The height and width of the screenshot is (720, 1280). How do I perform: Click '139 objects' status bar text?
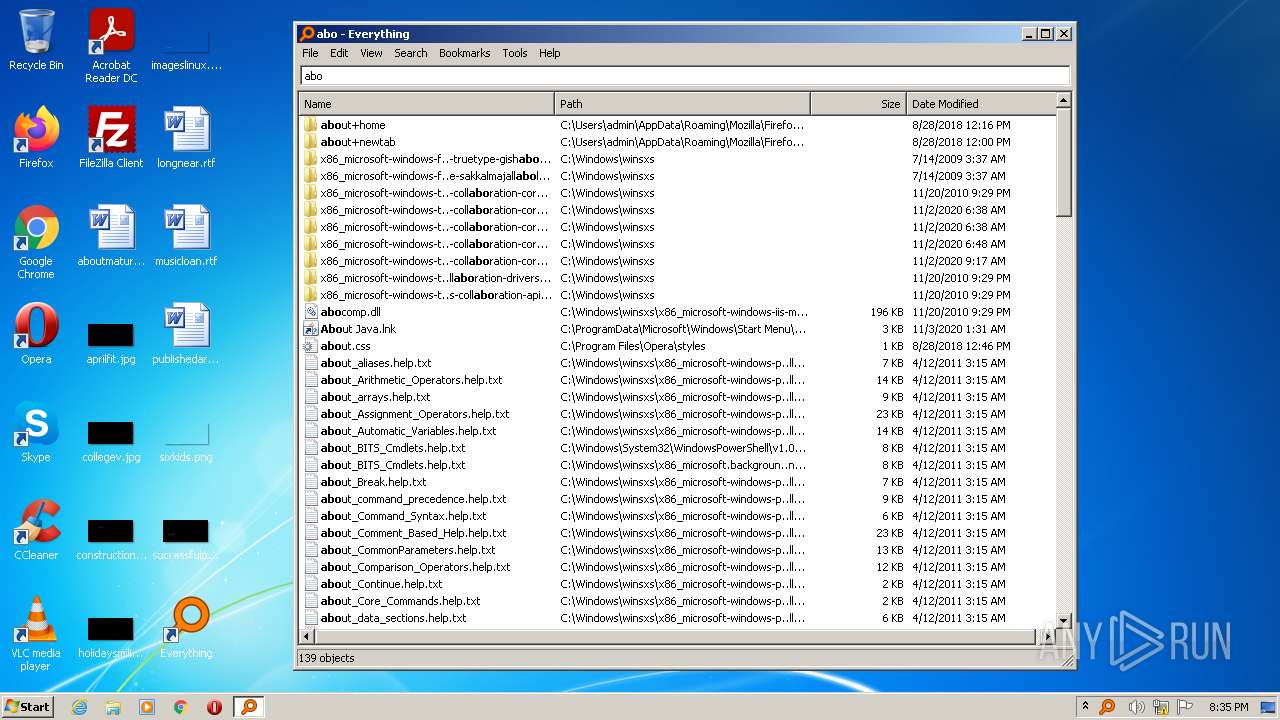pyautogui.click(x=326, y=658)
